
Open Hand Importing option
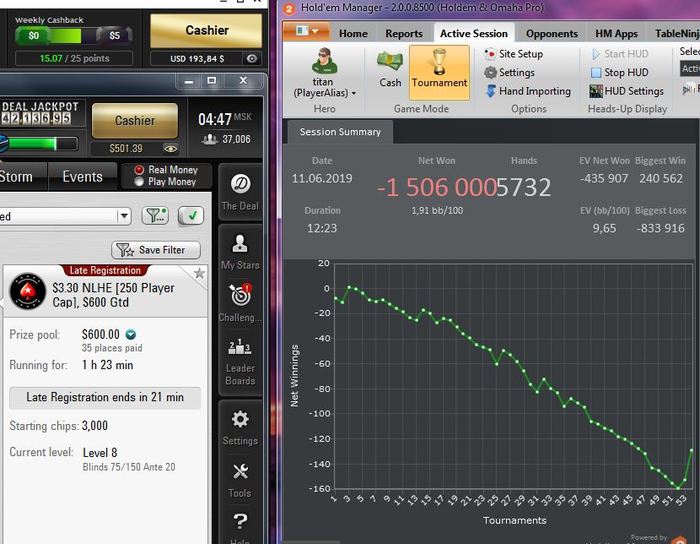click(x=528, y=91)
